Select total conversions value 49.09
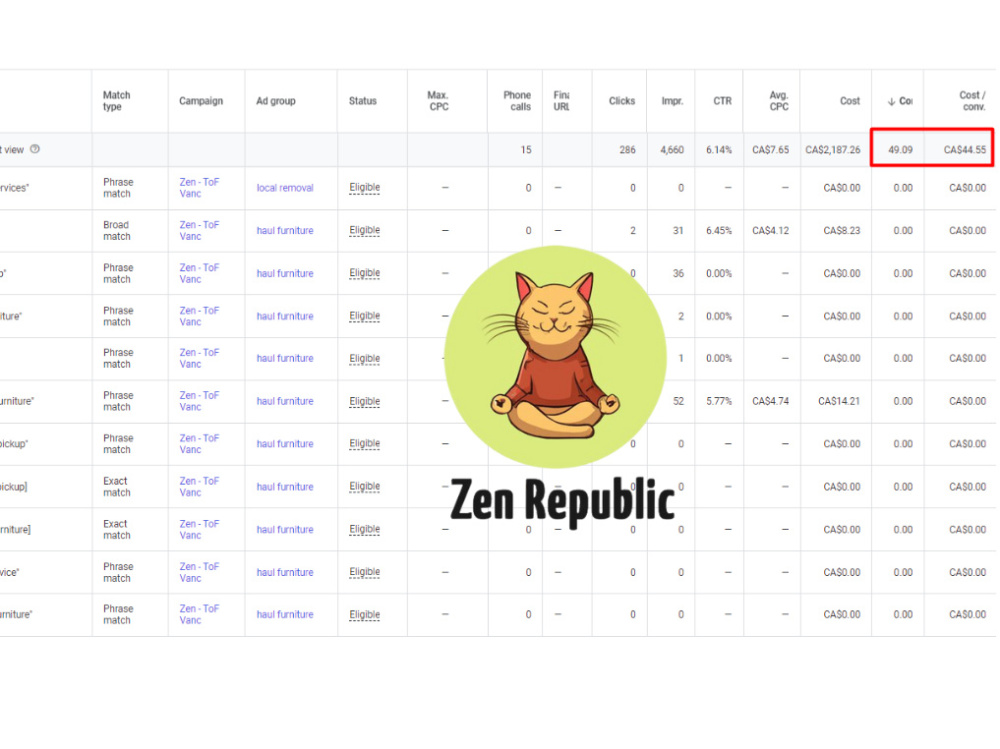The width and height of the screenshot is (1000, 749). pos(901,150)
